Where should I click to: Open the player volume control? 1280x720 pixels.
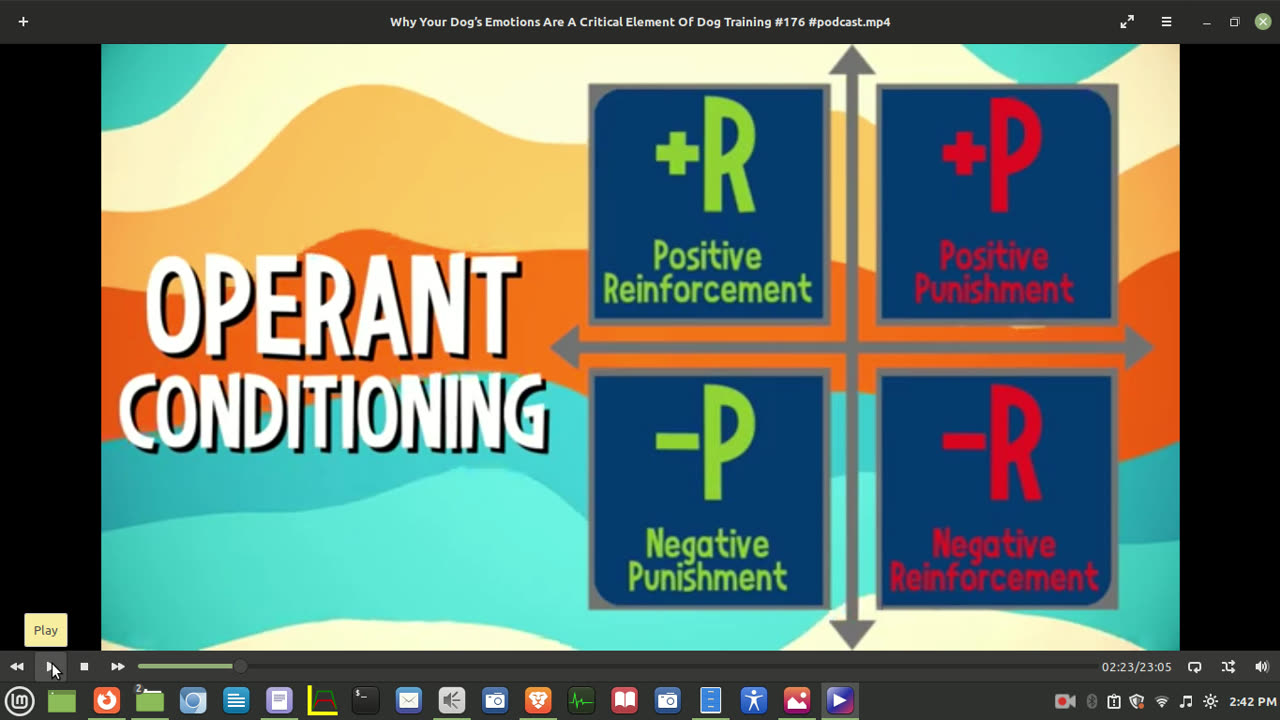tap(1262, 666)
